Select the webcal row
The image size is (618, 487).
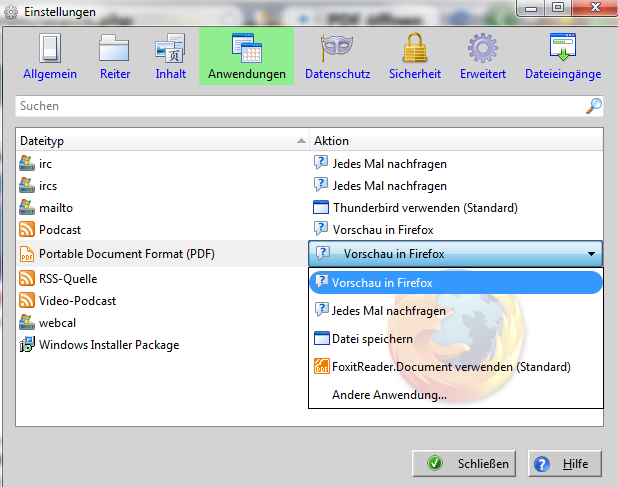tap(162, 323)
